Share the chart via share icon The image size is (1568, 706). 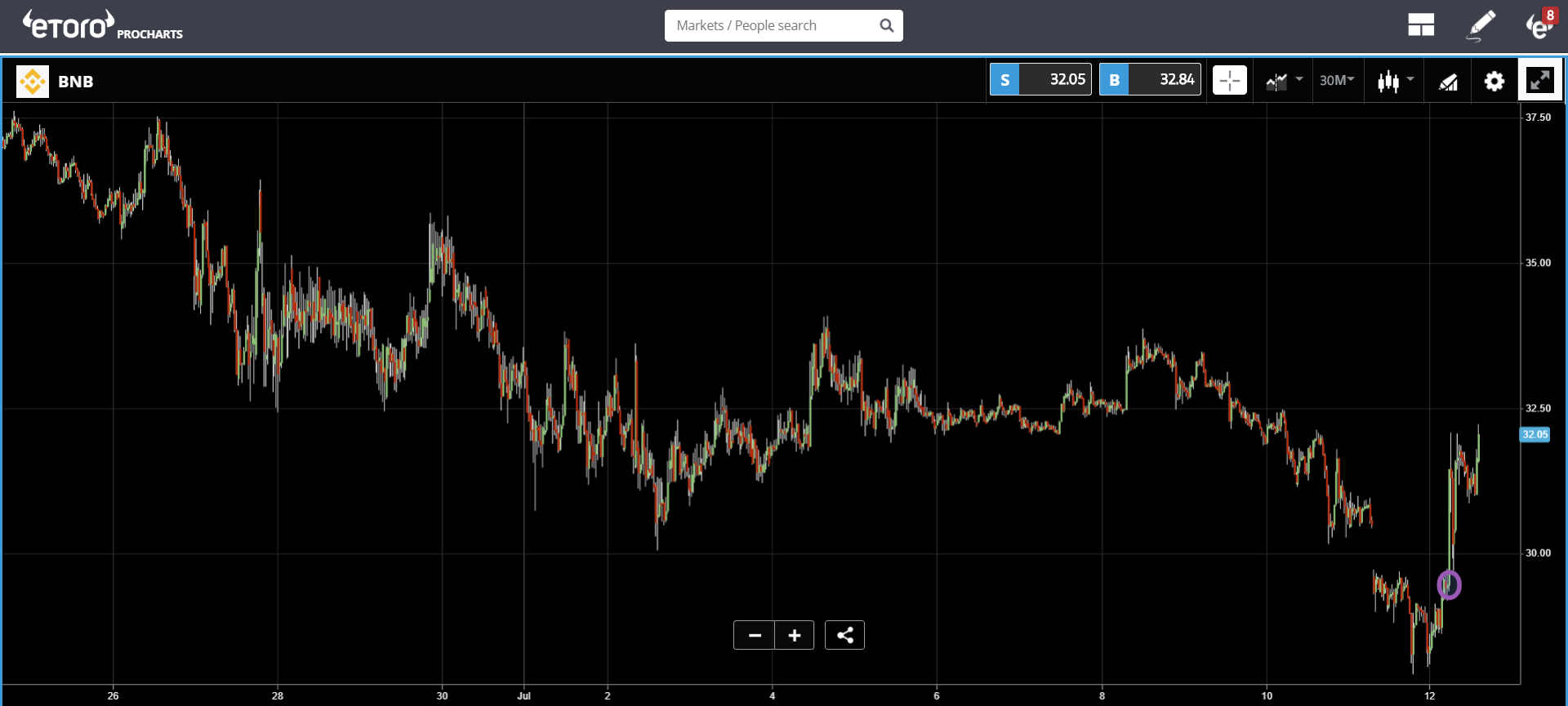[x=844, y=635]
